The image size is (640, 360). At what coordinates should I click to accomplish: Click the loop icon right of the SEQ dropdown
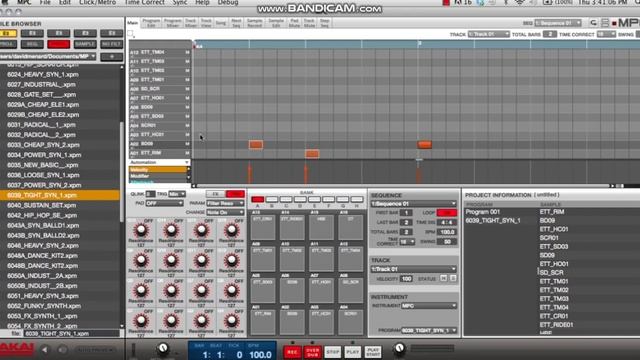[593, 23]
